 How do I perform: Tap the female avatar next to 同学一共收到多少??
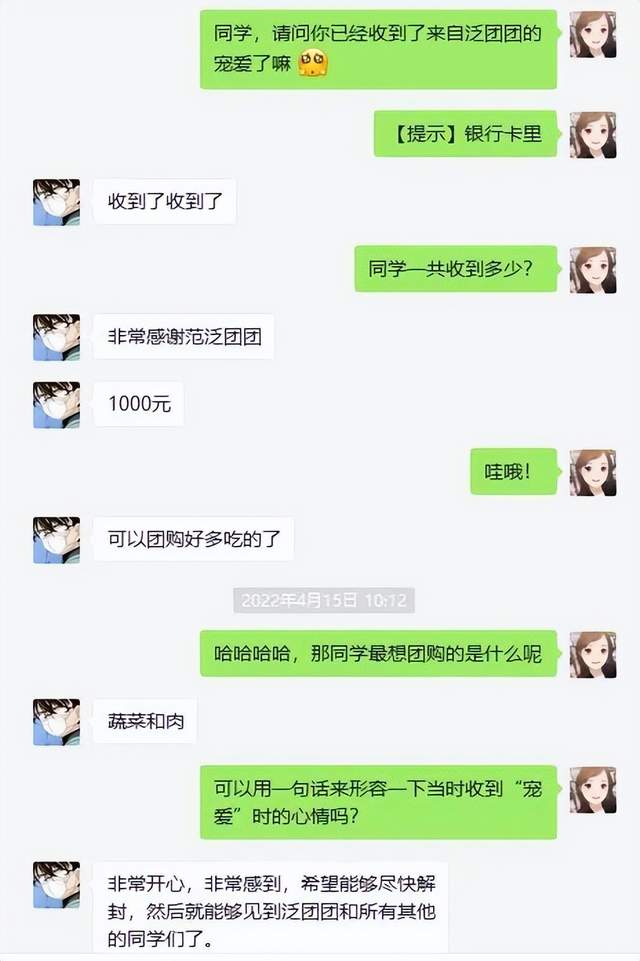click(x=593, y=270)
